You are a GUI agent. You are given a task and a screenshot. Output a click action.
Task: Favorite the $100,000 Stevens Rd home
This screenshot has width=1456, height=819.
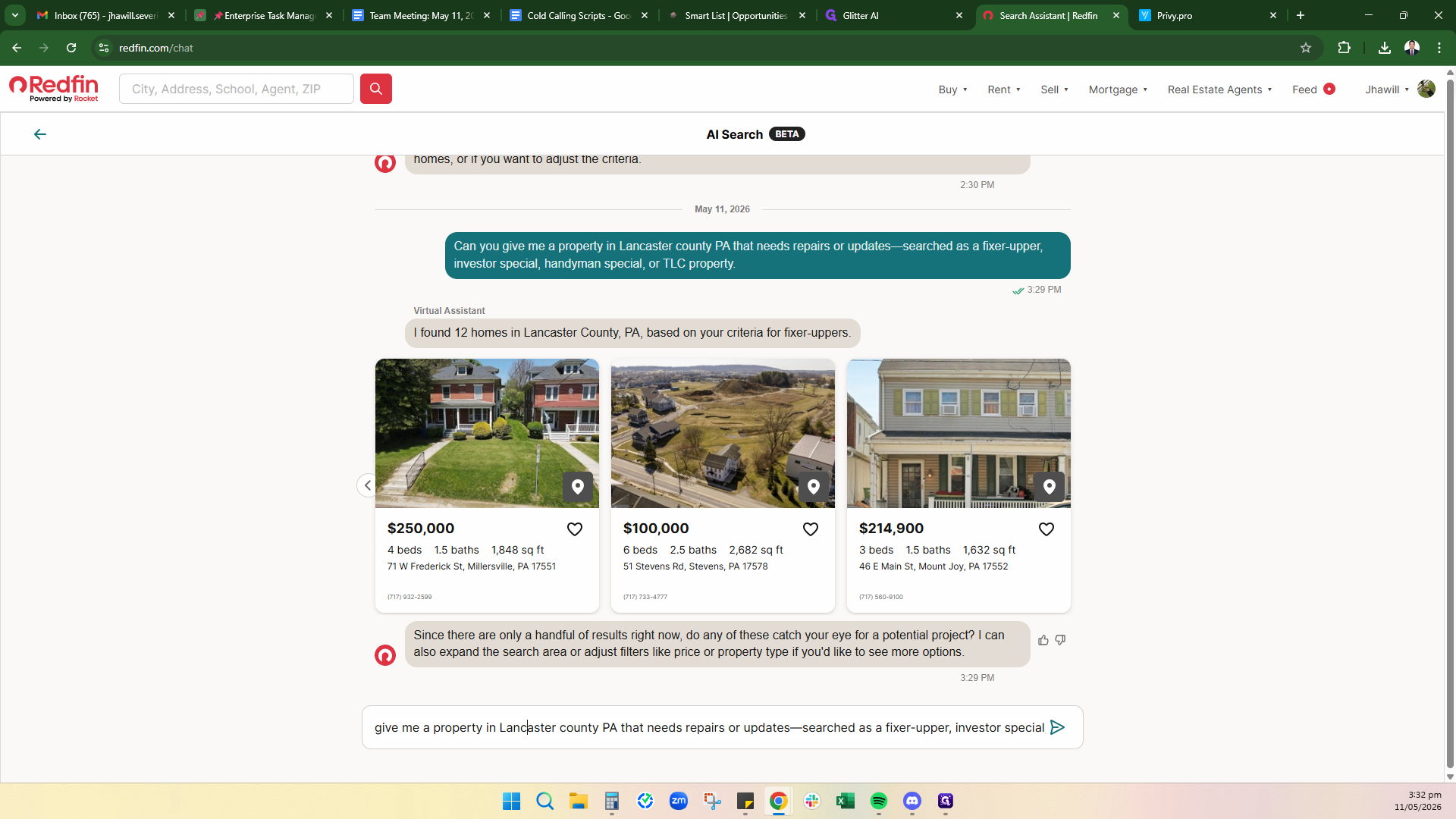(x=811, y=529)
